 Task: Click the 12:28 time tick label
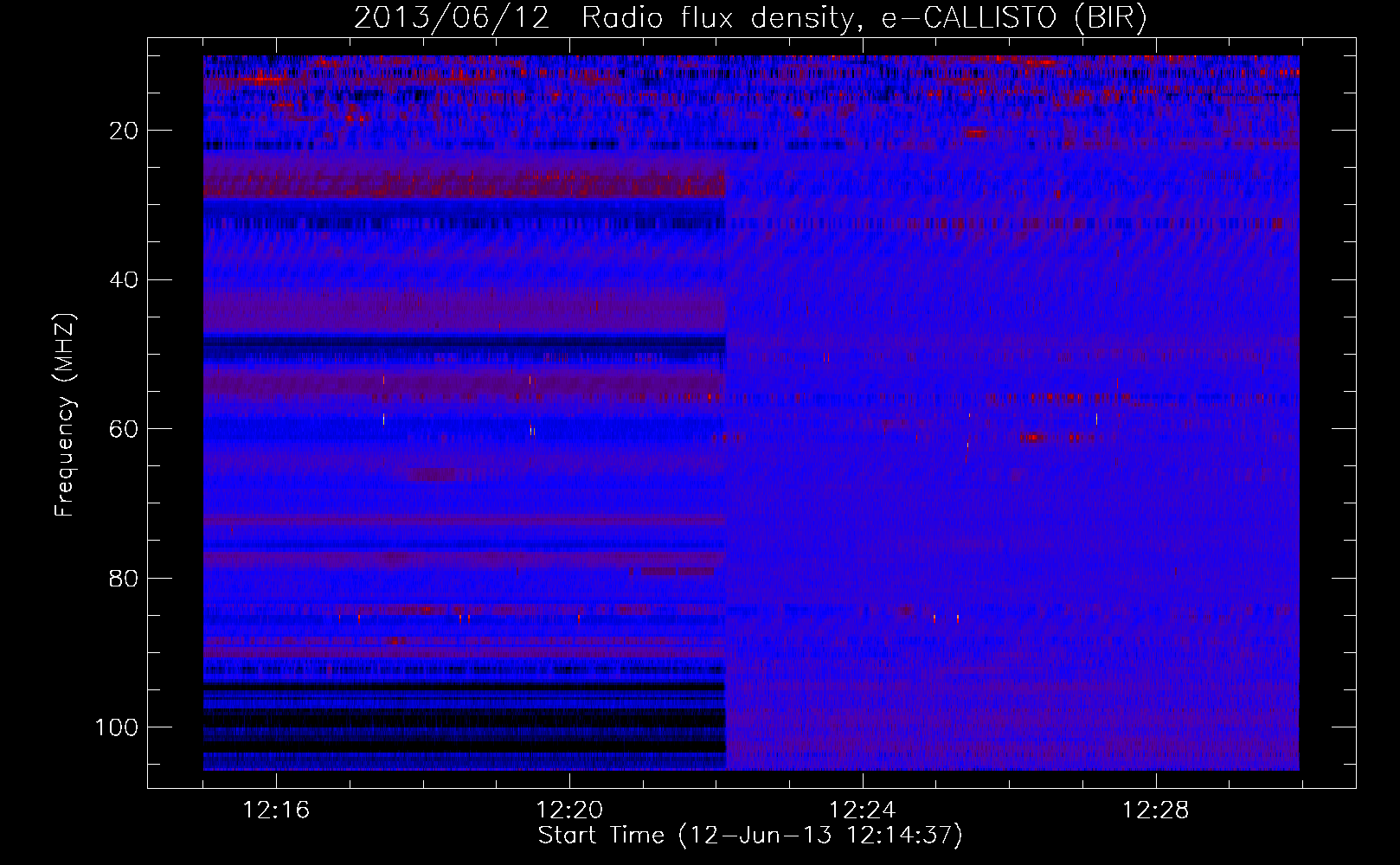coord(1156,811)
